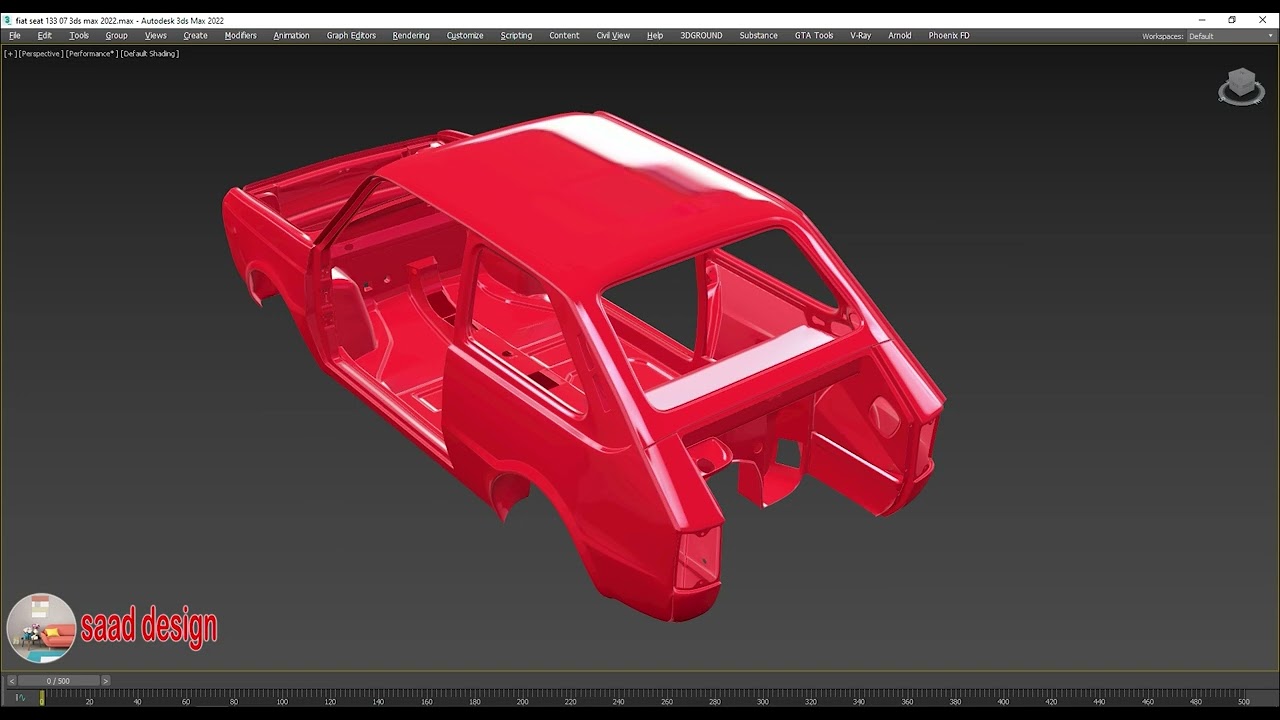The height and width of the screenshot is (720, 1280).
Task: Open the Rendering menu
Action: [x=411, y=35]
